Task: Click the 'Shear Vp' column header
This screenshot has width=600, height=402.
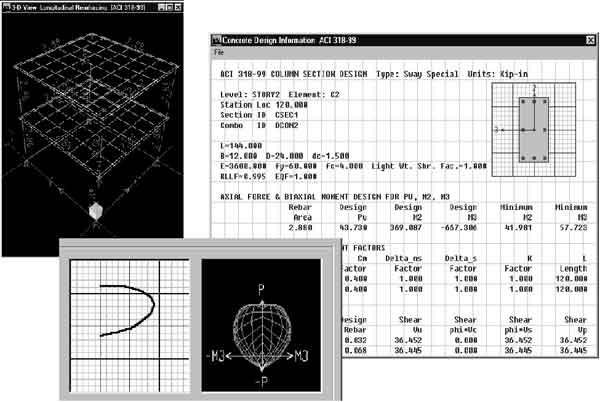Action: (576, 325)
